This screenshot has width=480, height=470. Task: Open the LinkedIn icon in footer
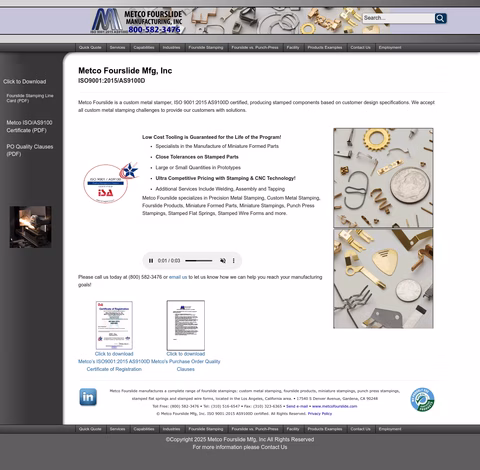click(88, 397)
